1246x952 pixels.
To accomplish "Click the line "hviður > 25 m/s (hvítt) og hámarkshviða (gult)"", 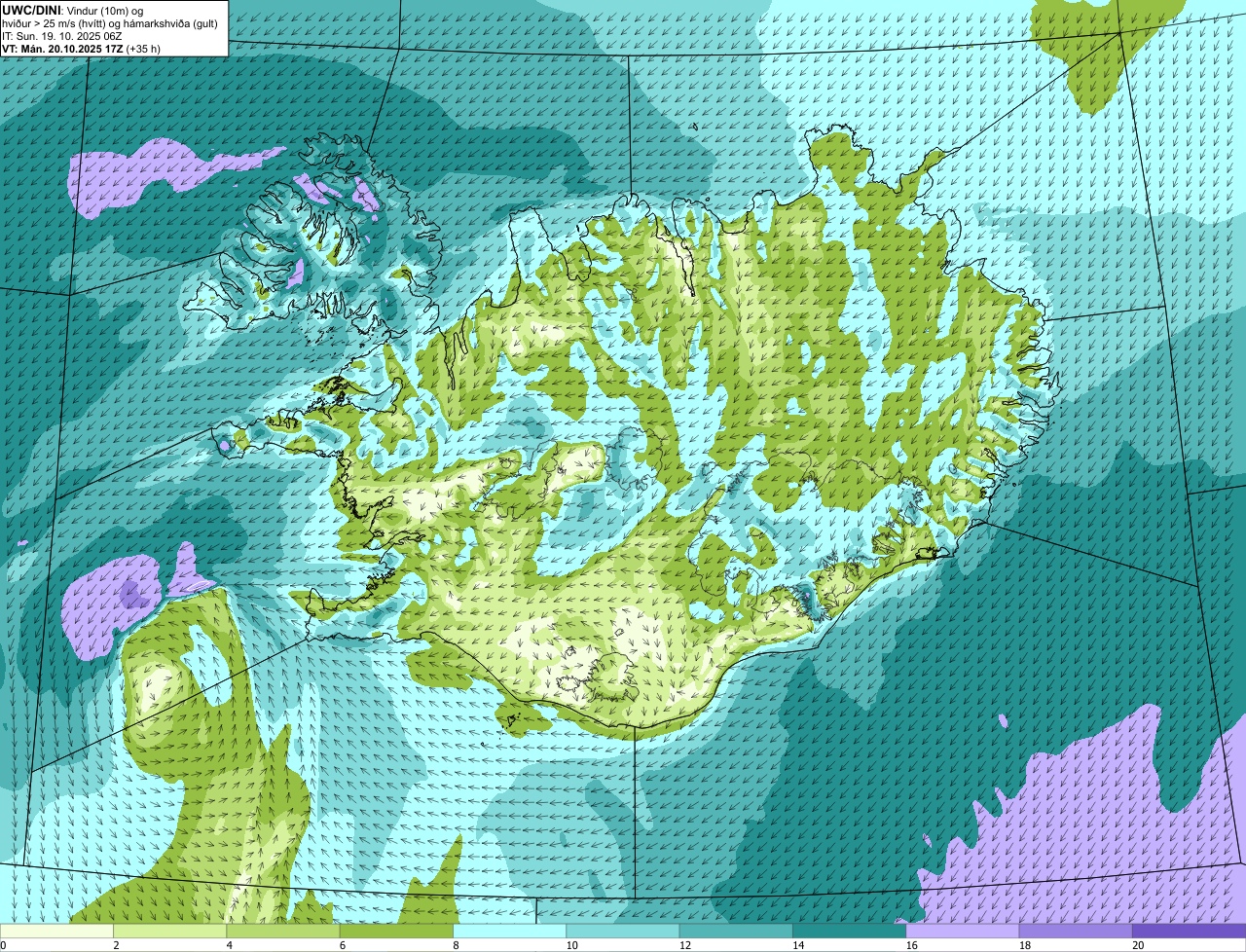I will [x=111, y=21].
